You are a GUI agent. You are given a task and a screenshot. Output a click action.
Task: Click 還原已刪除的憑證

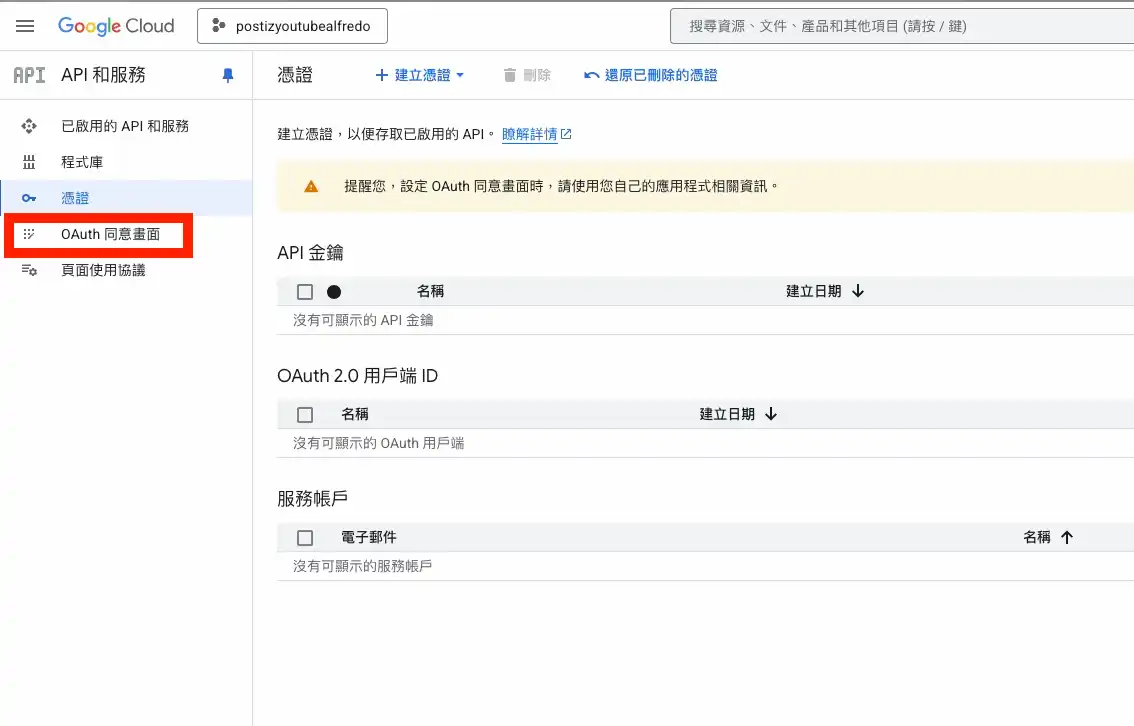[x=651, y=75]
